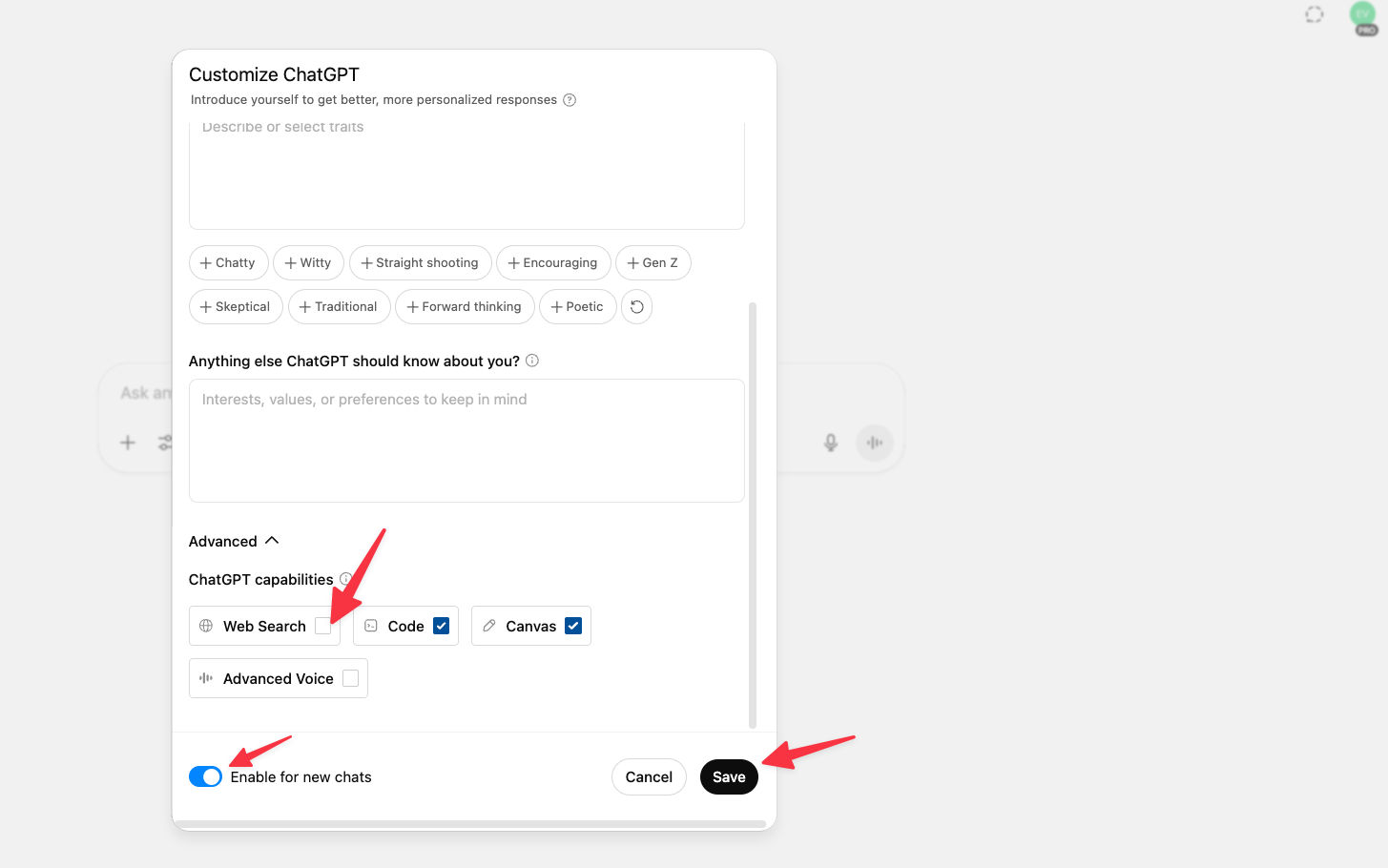Click the Cancel button
1388x868 pixels.
pos(649,777)
